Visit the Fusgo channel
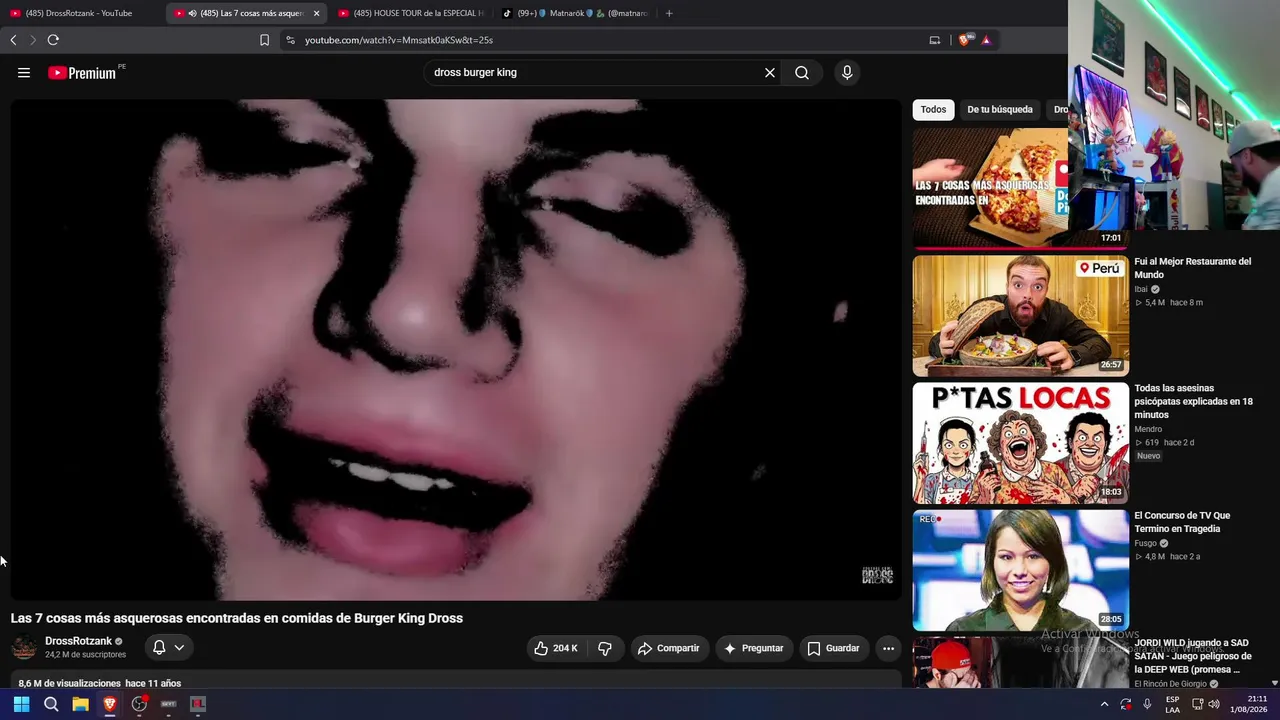The width and height of the screenshot is (1280, 720). [x=1145, y=543]
